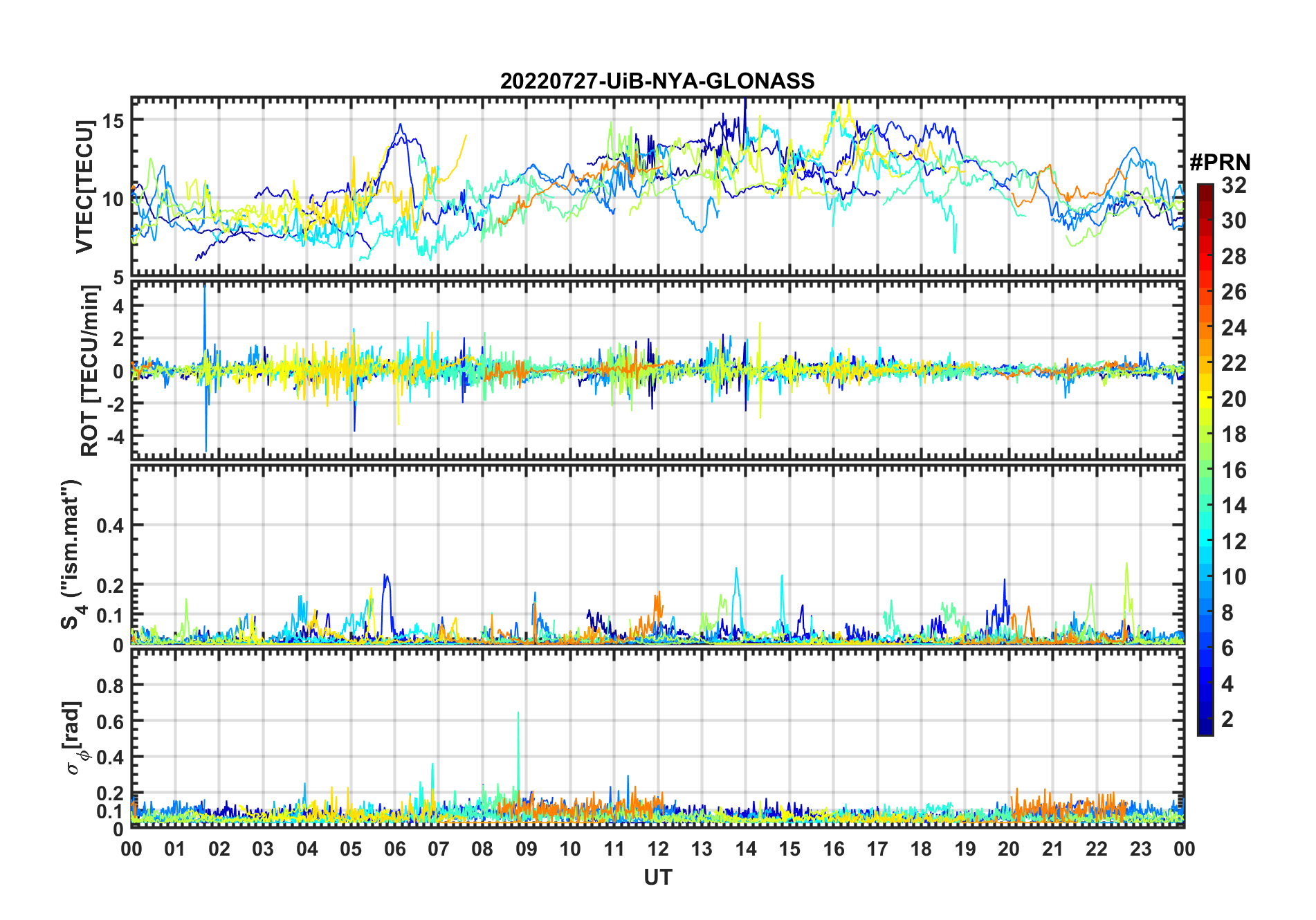Click the S4 ("ism.mat") y-axis label
Viewport: 1316px width, 920px height.
(x=71, y=555)
